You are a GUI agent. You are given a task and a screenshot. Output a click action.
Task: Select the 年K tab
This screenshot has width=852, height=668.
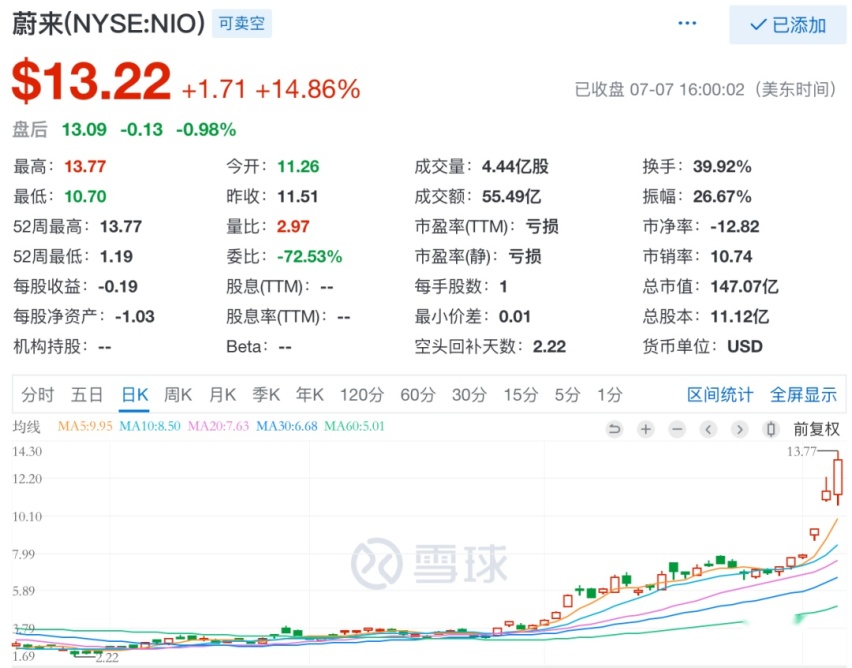click(310, 395)
